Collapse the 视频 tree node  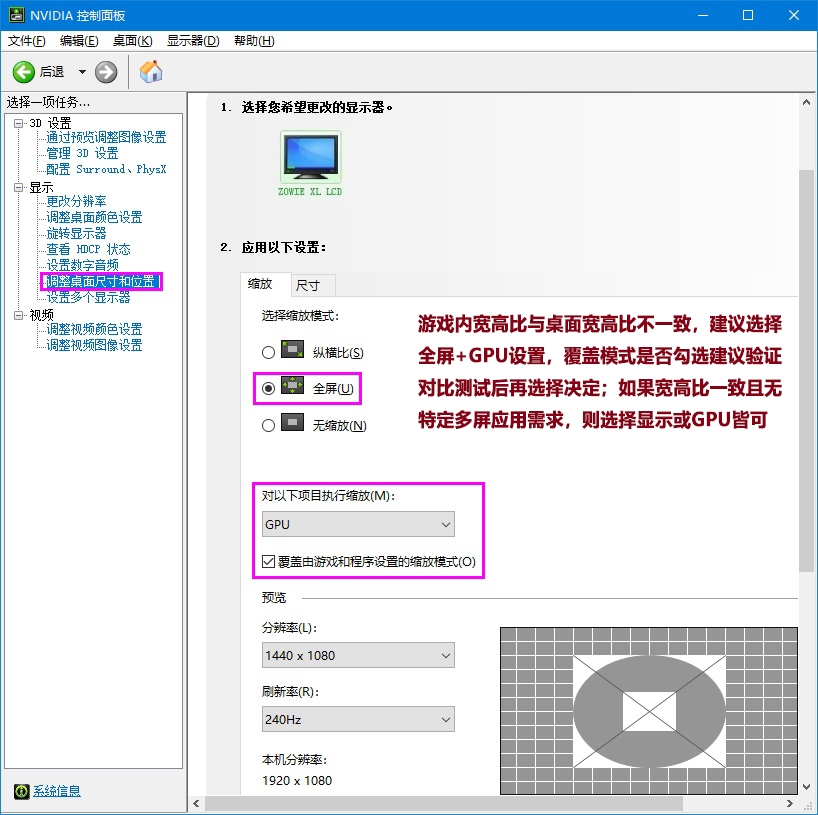point(19,315)
